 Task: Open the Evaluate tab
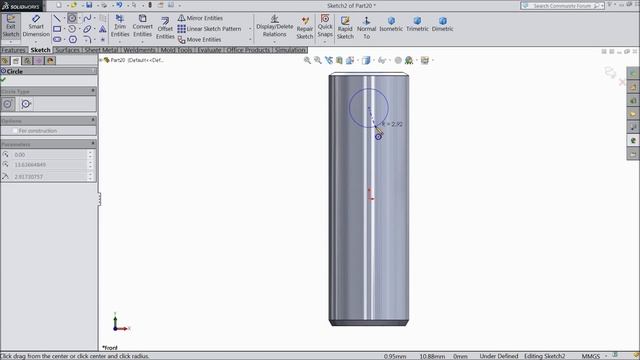pyautogui.click(x=209, y=50)
